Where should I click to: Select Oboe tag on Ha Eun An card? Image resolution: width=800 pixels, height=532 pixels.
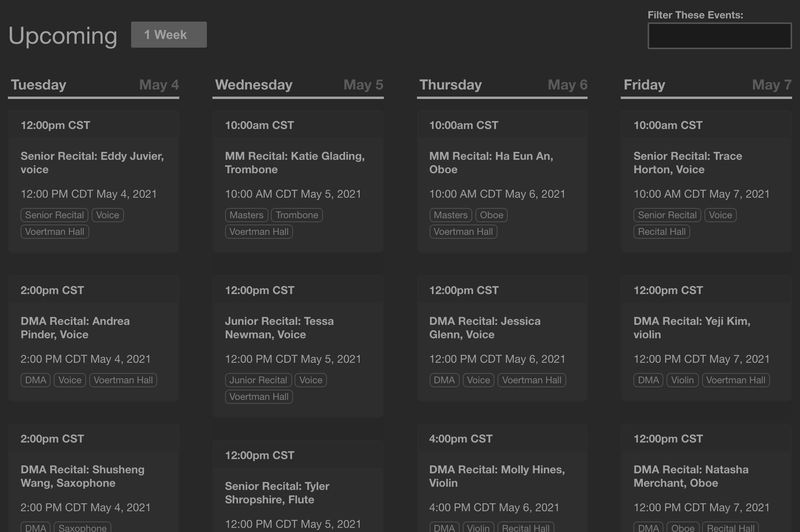pyautogui.click(x=491, y=215)
